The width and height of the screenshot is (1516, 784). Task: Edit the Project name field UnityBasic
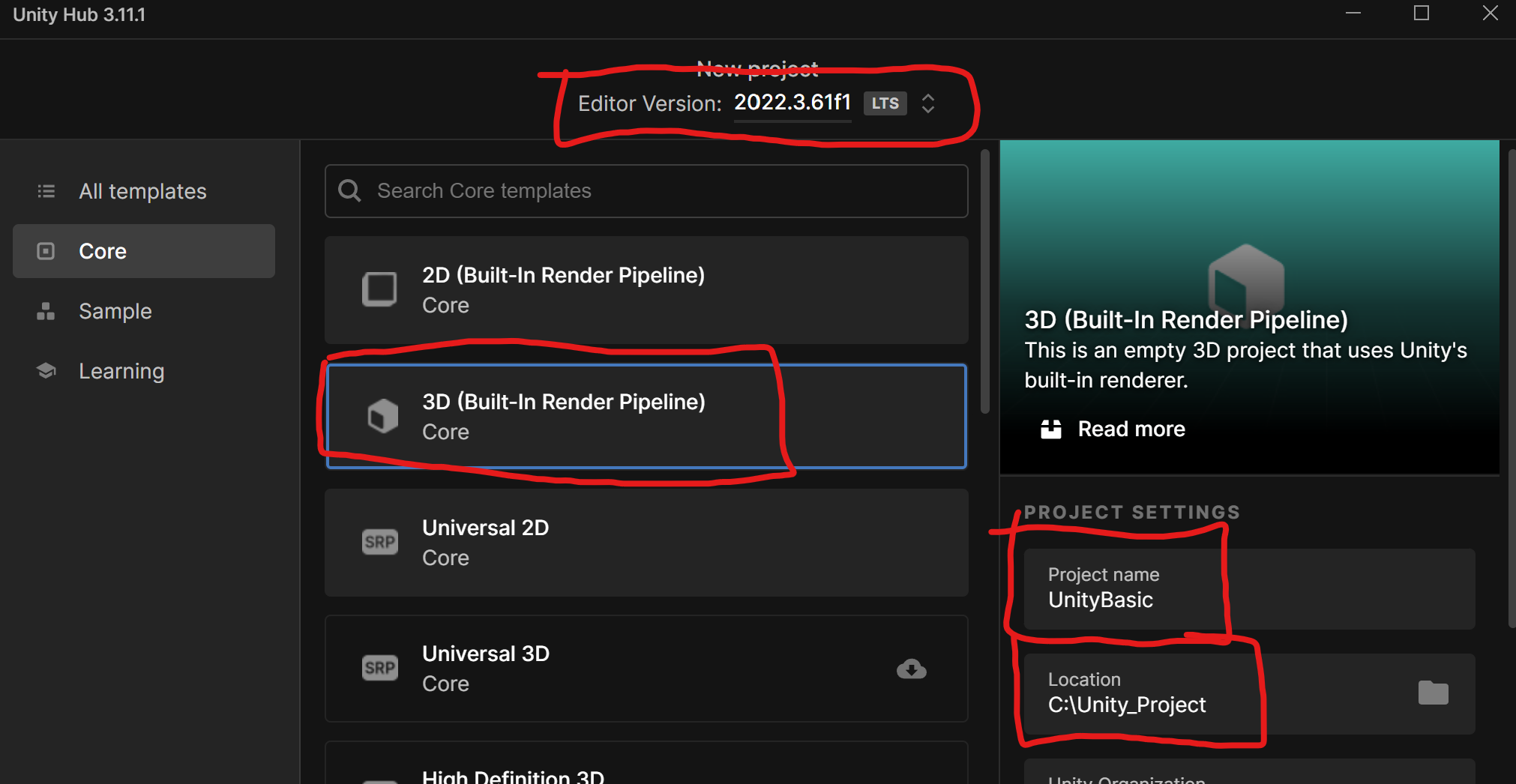click(x=1249, y=589)
